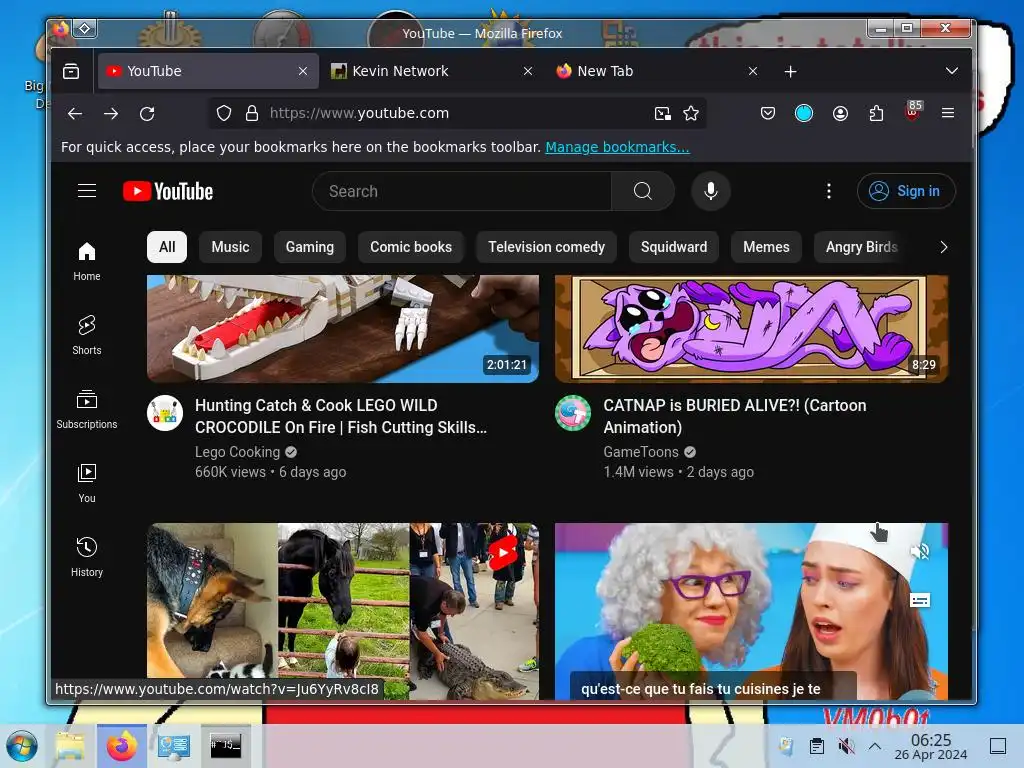The height and width of the screenshot is (768, 1024).
Task: Select the Memes chip
Action: pos(766,247)
